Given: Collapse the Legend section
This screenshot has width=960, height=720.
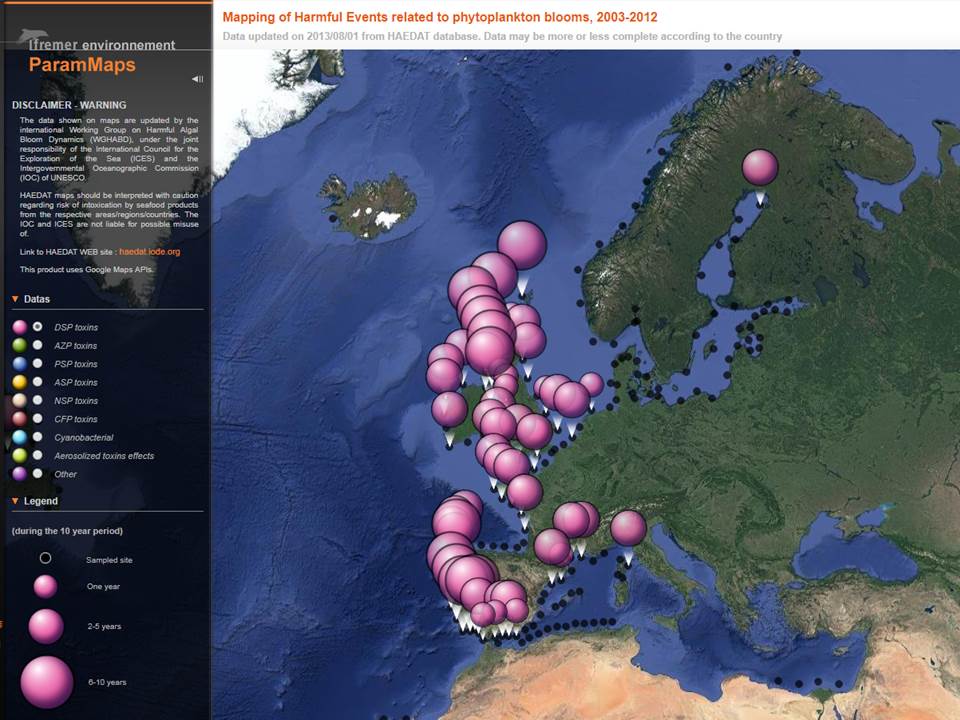Looking at the screenshot, I should click(14, 501).
